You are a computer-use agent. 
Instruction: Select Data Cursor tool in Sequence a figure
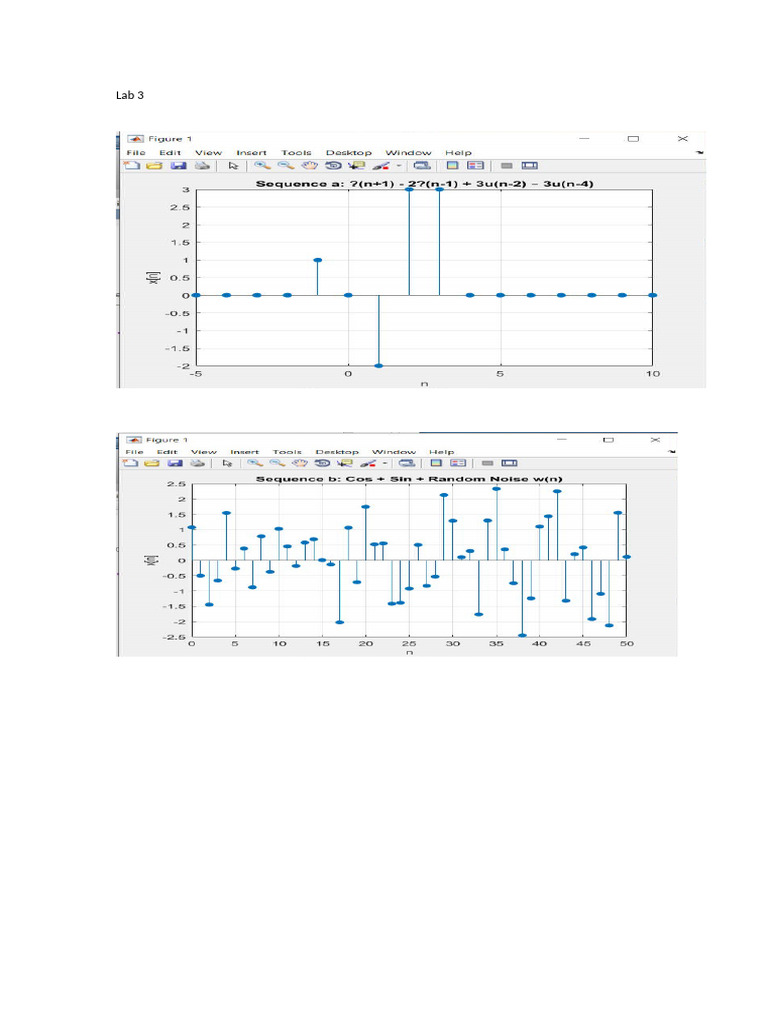click(357, 166)
